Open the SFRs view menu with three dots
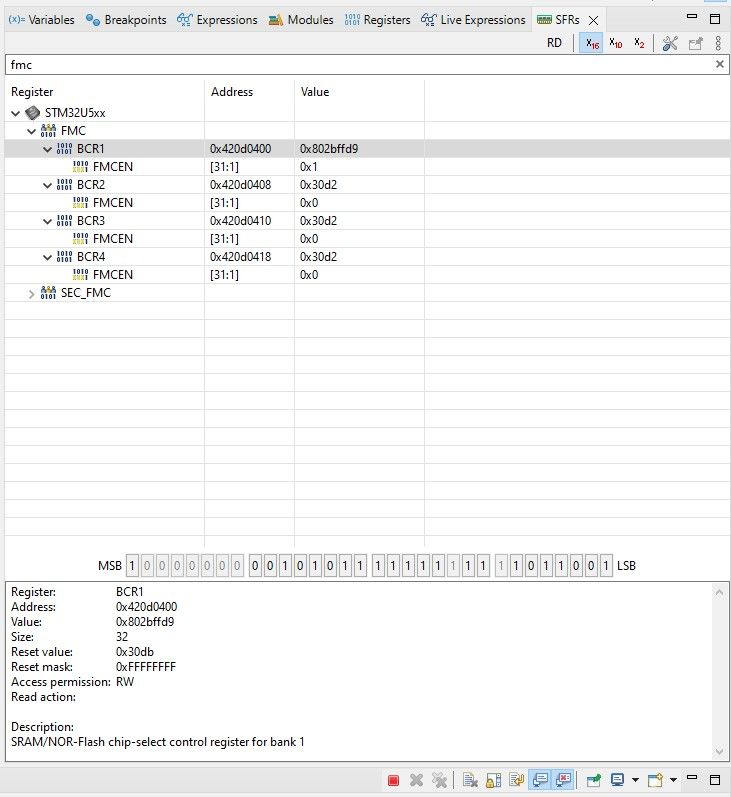 pos(718,43)
